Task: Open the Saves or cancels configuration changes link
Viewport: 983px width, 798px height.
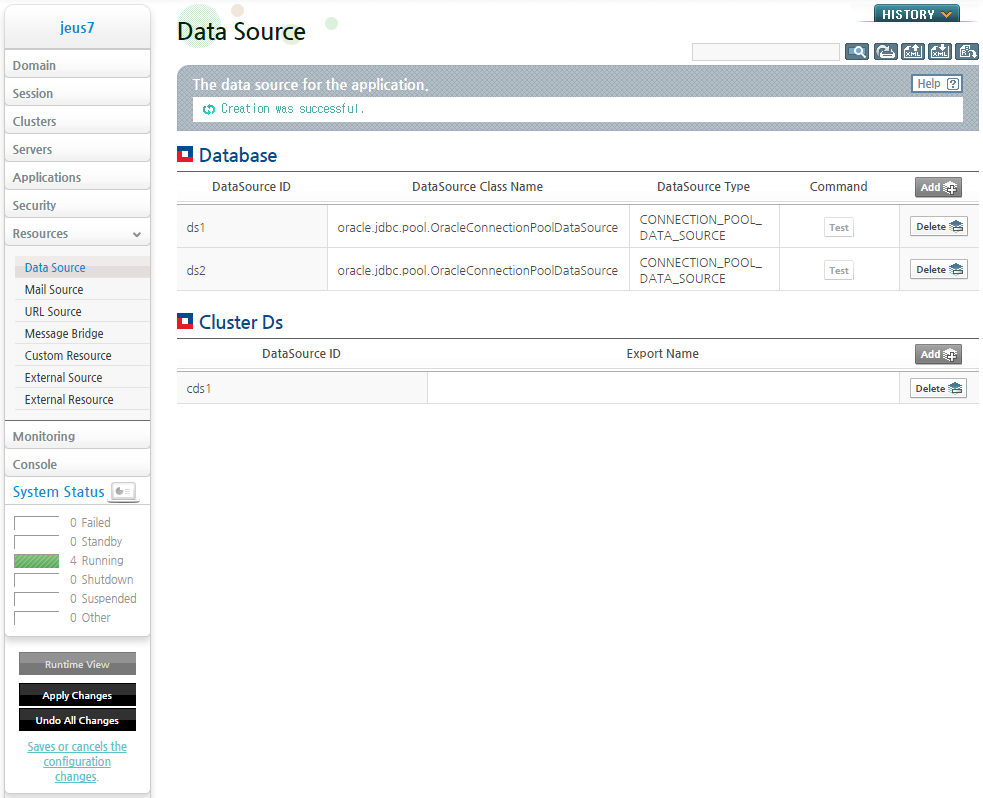Action: point(77,762)
